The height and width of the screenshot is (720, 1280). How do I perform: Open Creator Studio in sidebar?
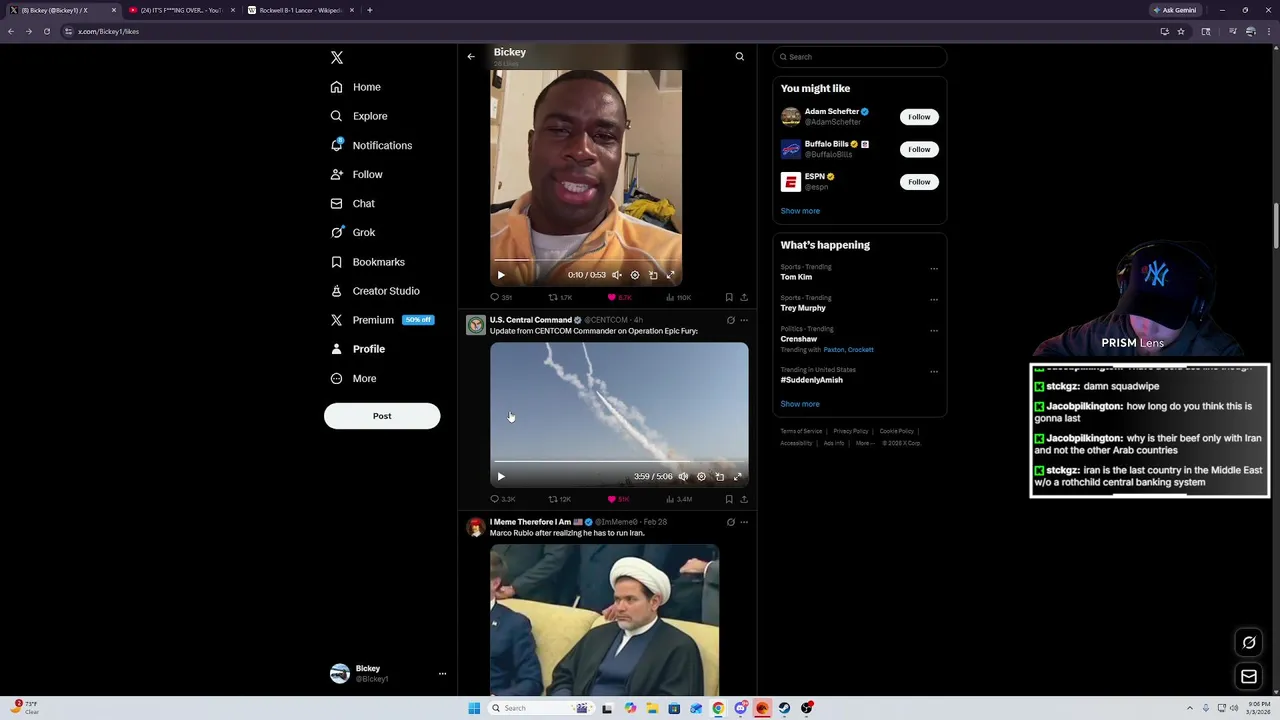coord(375,291)
